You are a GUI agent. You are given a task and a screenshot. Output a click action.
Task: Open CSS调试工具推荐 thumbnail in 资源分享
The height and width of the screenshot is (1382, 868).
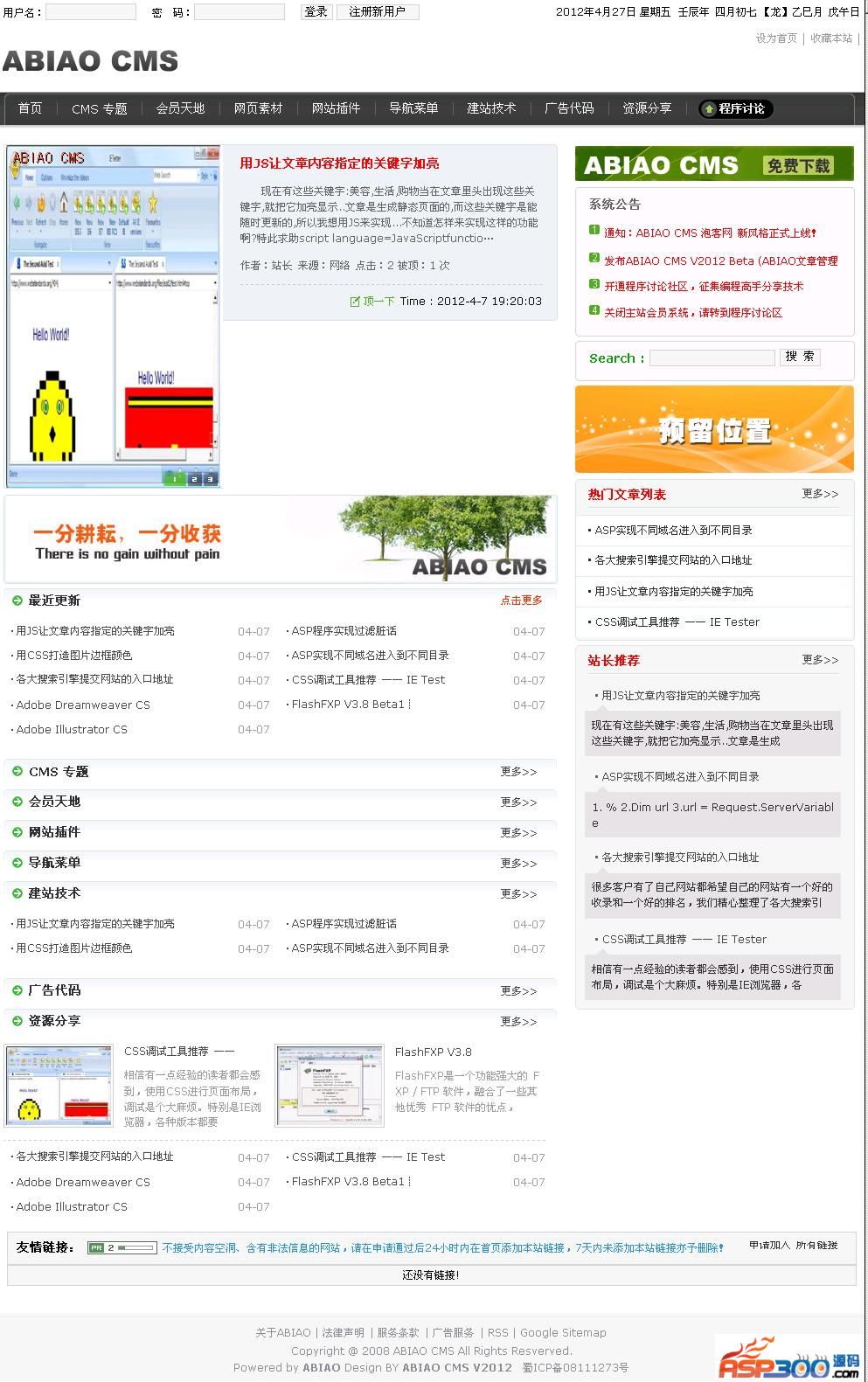59,1085
